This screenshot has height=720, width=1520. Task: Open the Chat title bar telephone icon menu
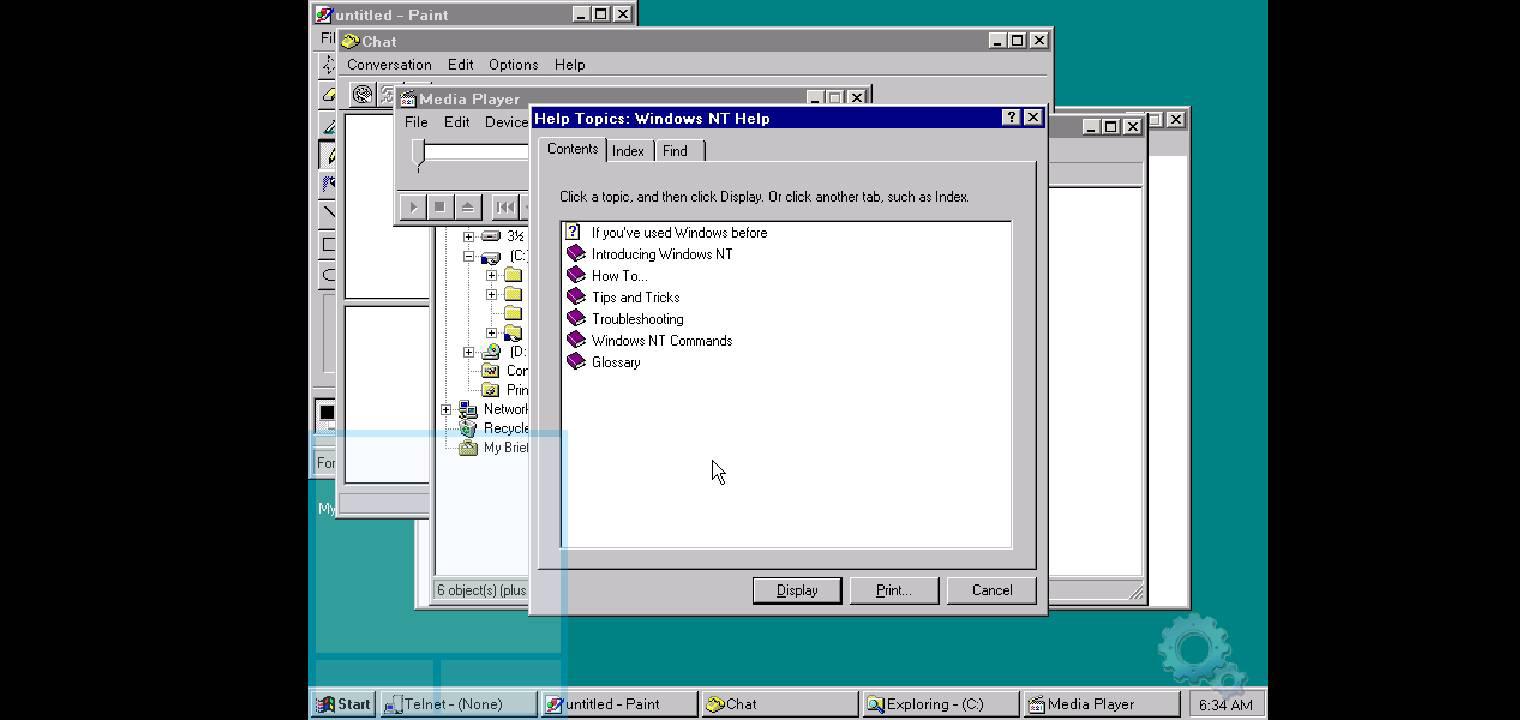coord(350,41)
